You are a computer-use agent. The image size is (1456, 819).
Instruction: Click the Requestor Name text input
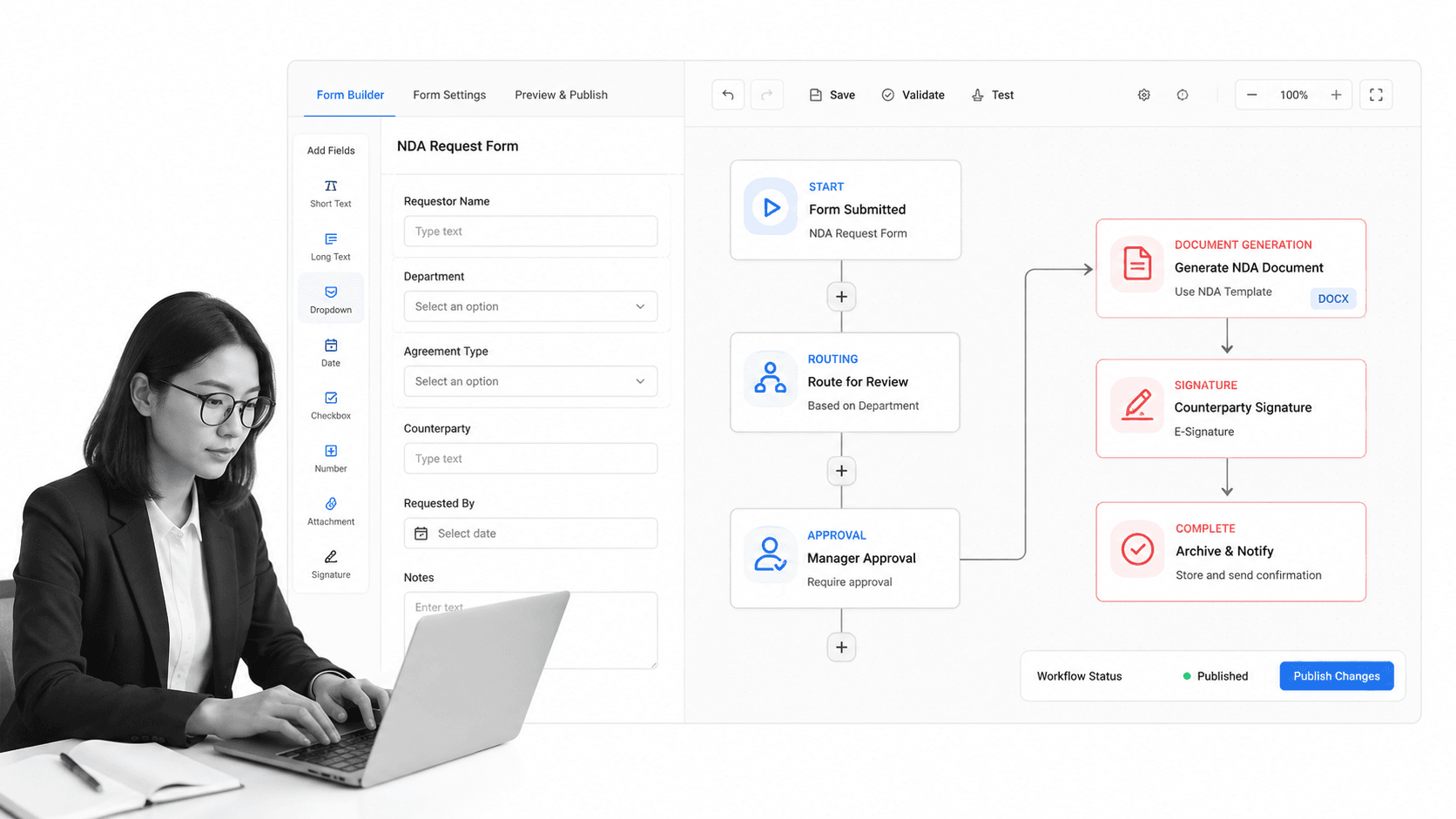(x=530, y=232)
